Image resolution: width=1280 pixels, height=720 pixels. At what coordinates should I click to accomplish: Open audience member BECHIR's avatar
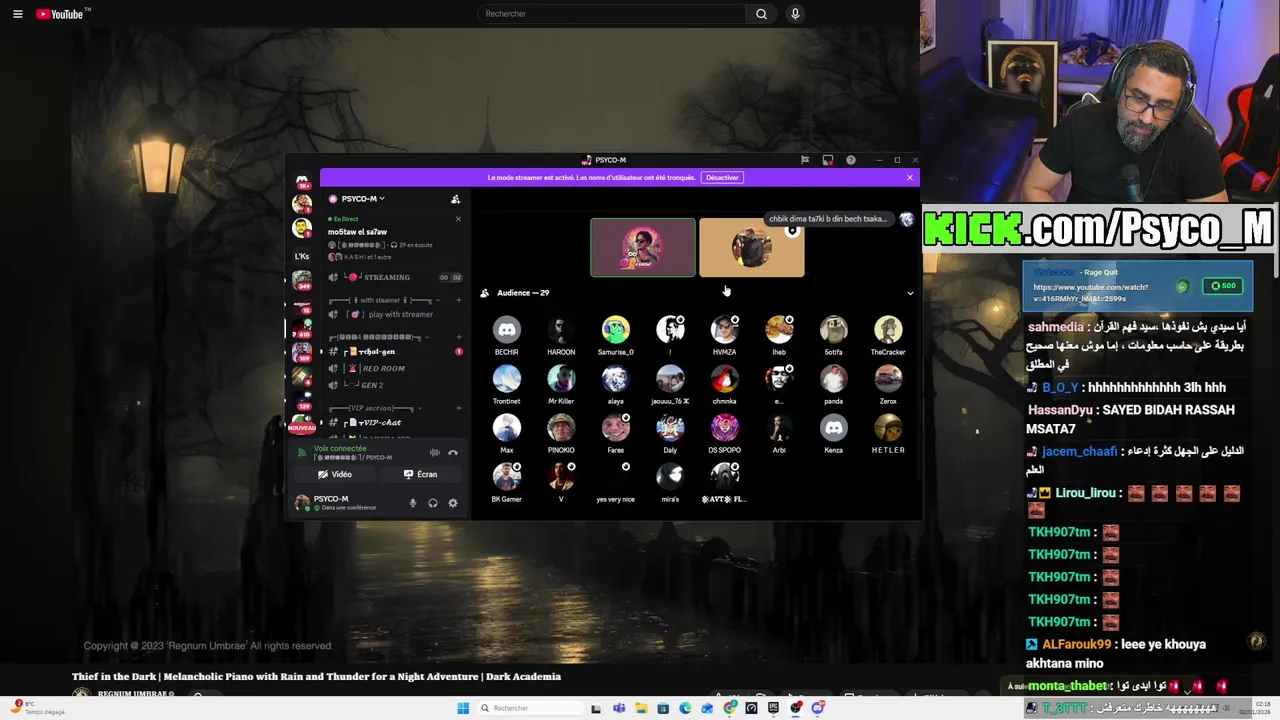[x=507, y=330]
